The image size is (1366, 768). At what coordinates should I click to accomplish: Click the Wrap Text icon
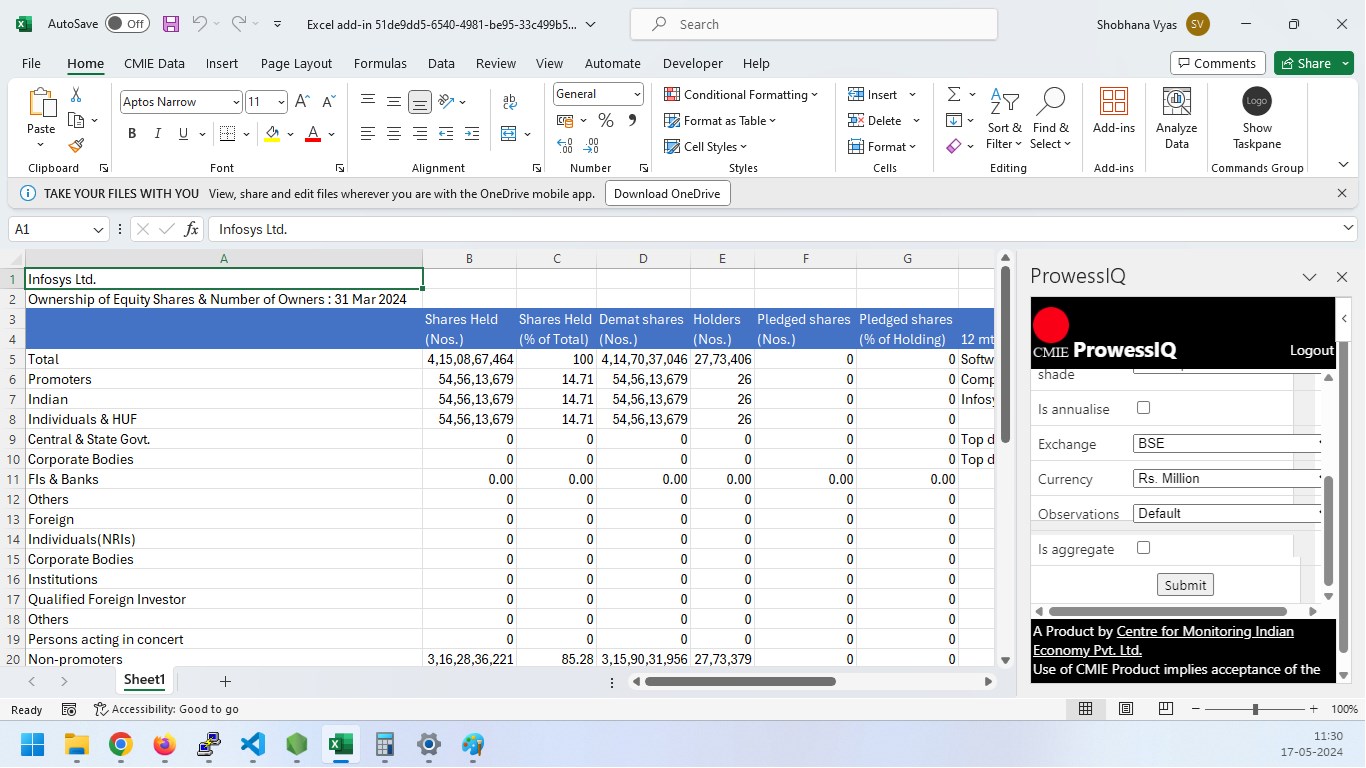510,102
